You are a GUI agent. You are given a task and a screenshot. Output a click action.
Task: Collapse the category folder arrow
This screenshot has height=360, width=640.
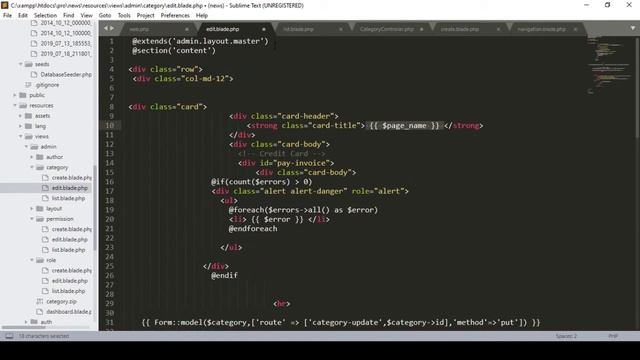32,167
